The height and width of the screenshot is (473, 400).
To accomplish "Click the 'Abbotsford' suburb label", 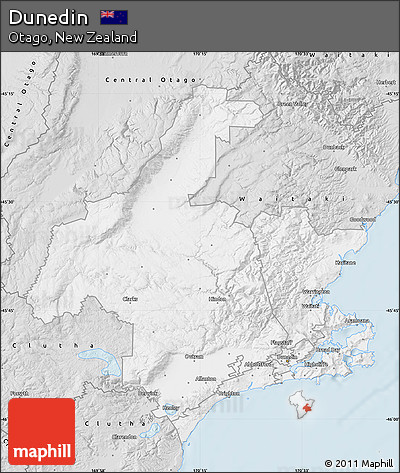I will coord(258,364).
